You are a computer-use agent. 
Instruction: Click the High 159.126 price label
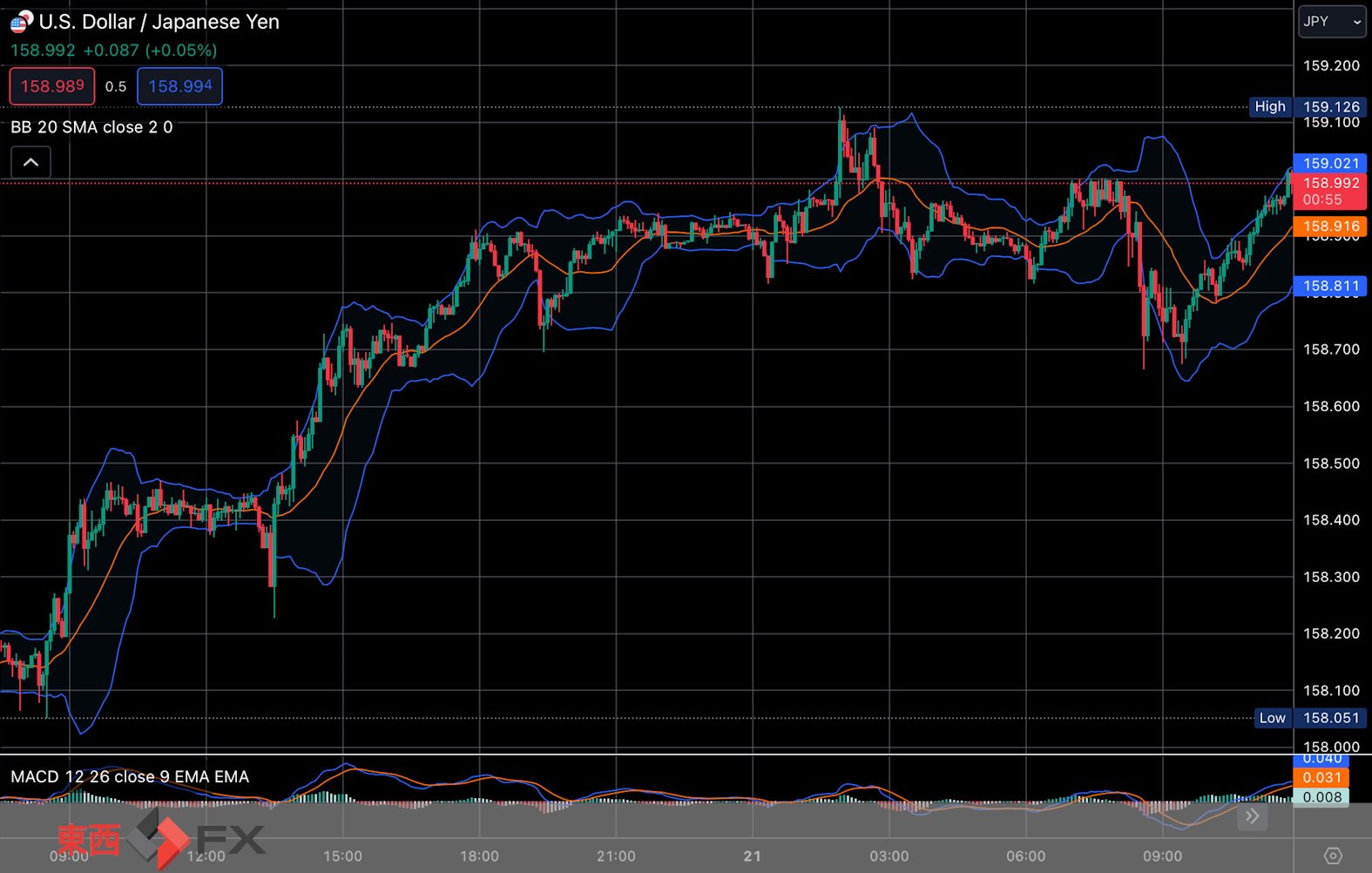(x=1307, y=106)
